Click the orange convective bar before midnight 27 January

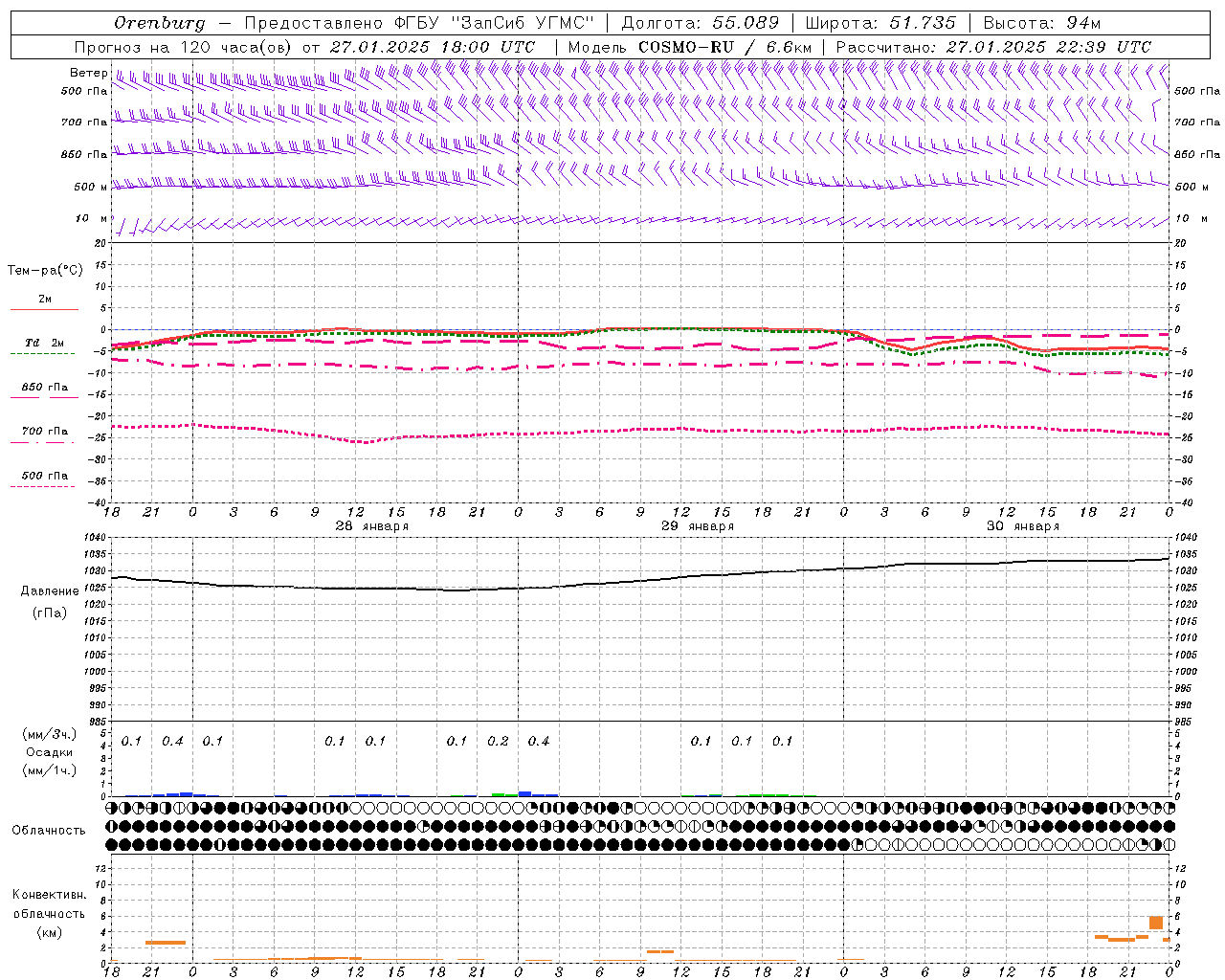tap(166, 943)
